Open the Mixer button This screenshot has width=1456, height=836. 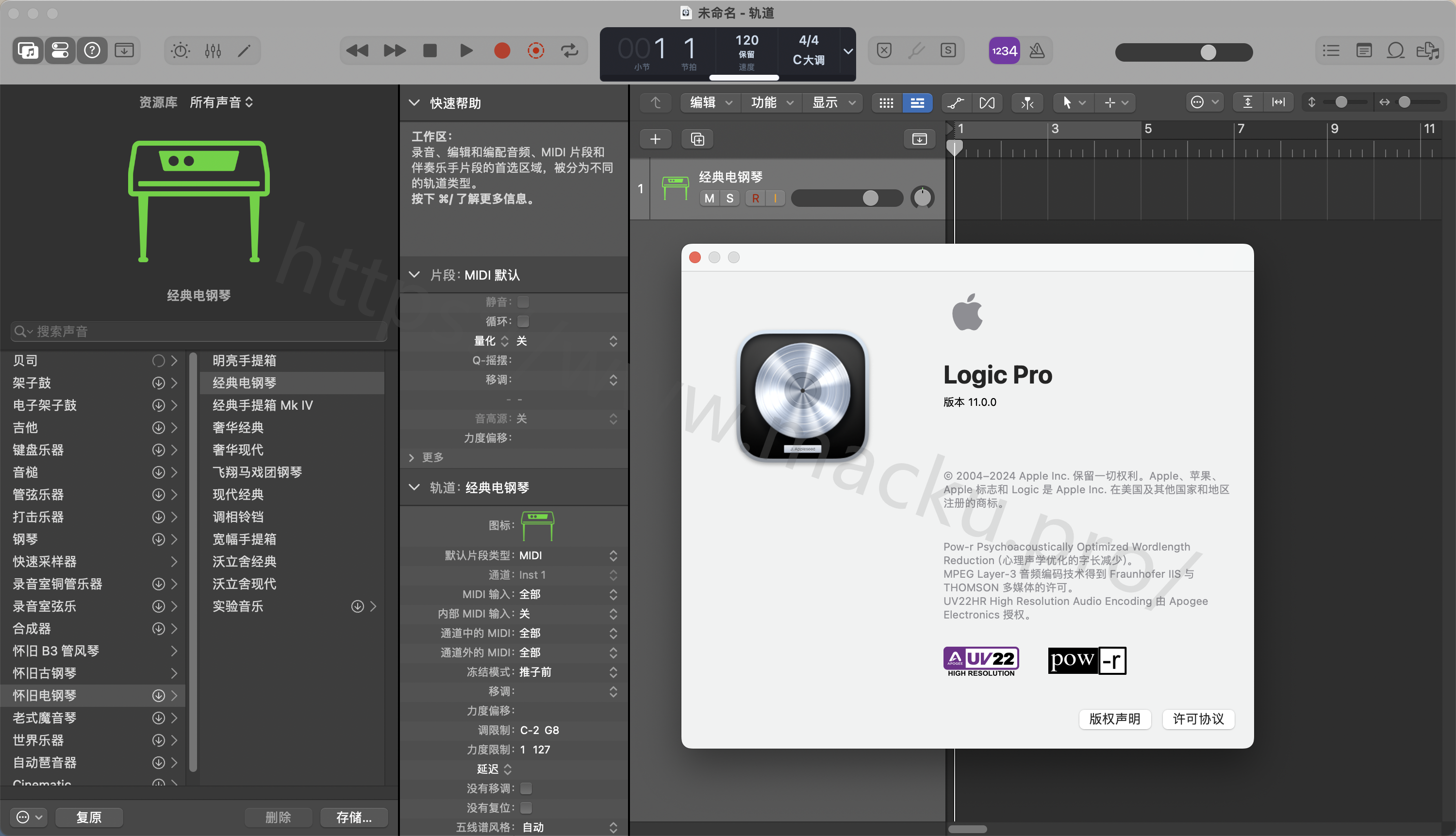213,50
